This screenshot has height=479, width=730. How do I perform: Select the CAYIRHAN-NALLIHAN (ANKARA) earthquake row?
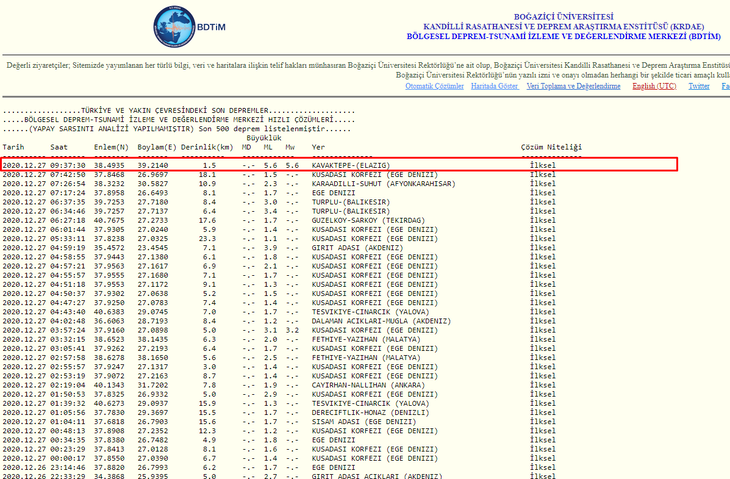click(359, 384)
